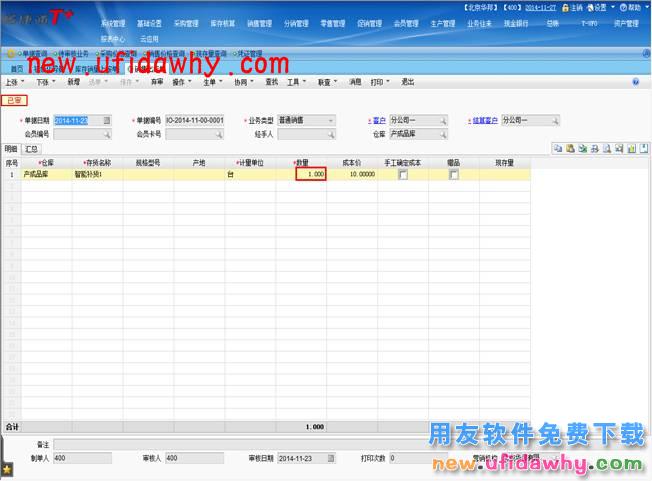This screenshot has width=652, height=481.
Task: Click the lookup icon in 仓库 header field
Action: click(x=443, y=134)
